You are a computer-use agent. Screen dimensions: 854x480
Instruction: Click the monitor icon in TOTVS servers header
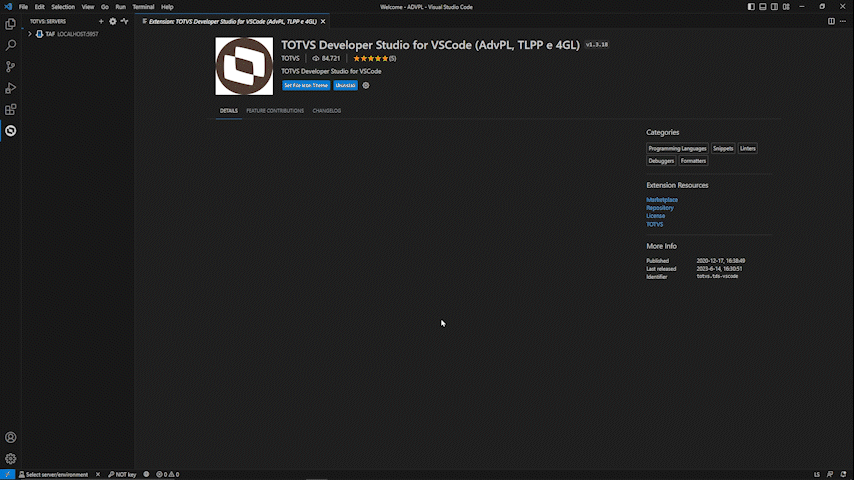point(125,21)
